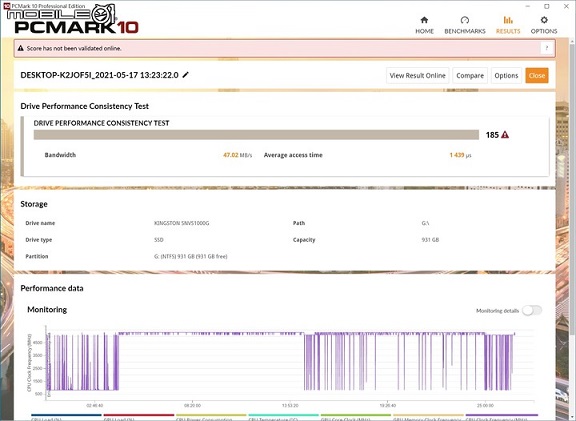Open the result Options button
Viewport: 576px width, 421px height.
click(x=506, y=75)
